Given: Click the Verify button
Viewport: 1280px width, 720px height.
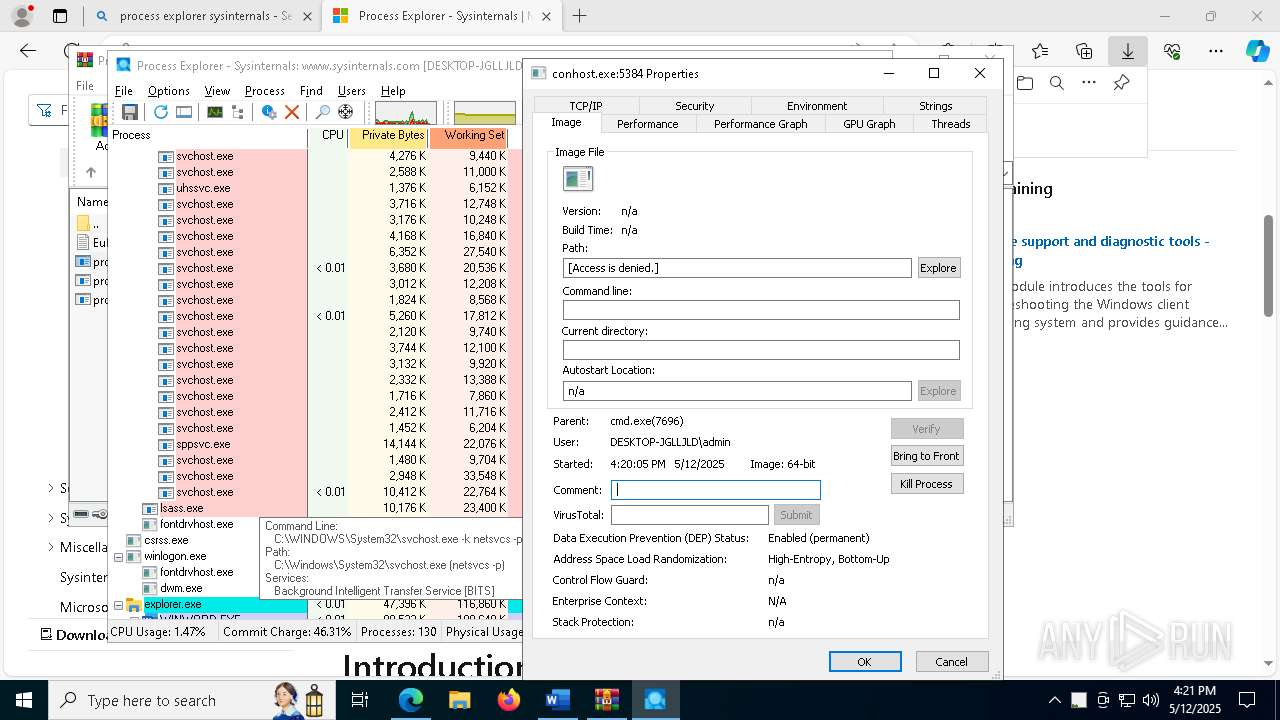Looking at the screenshot, I should (x=926, y=429).
